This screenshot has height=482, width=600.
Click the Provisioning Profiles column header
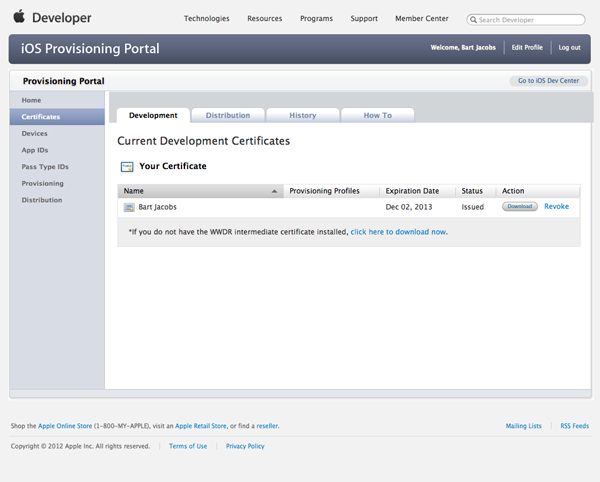(x=331, y=191)
